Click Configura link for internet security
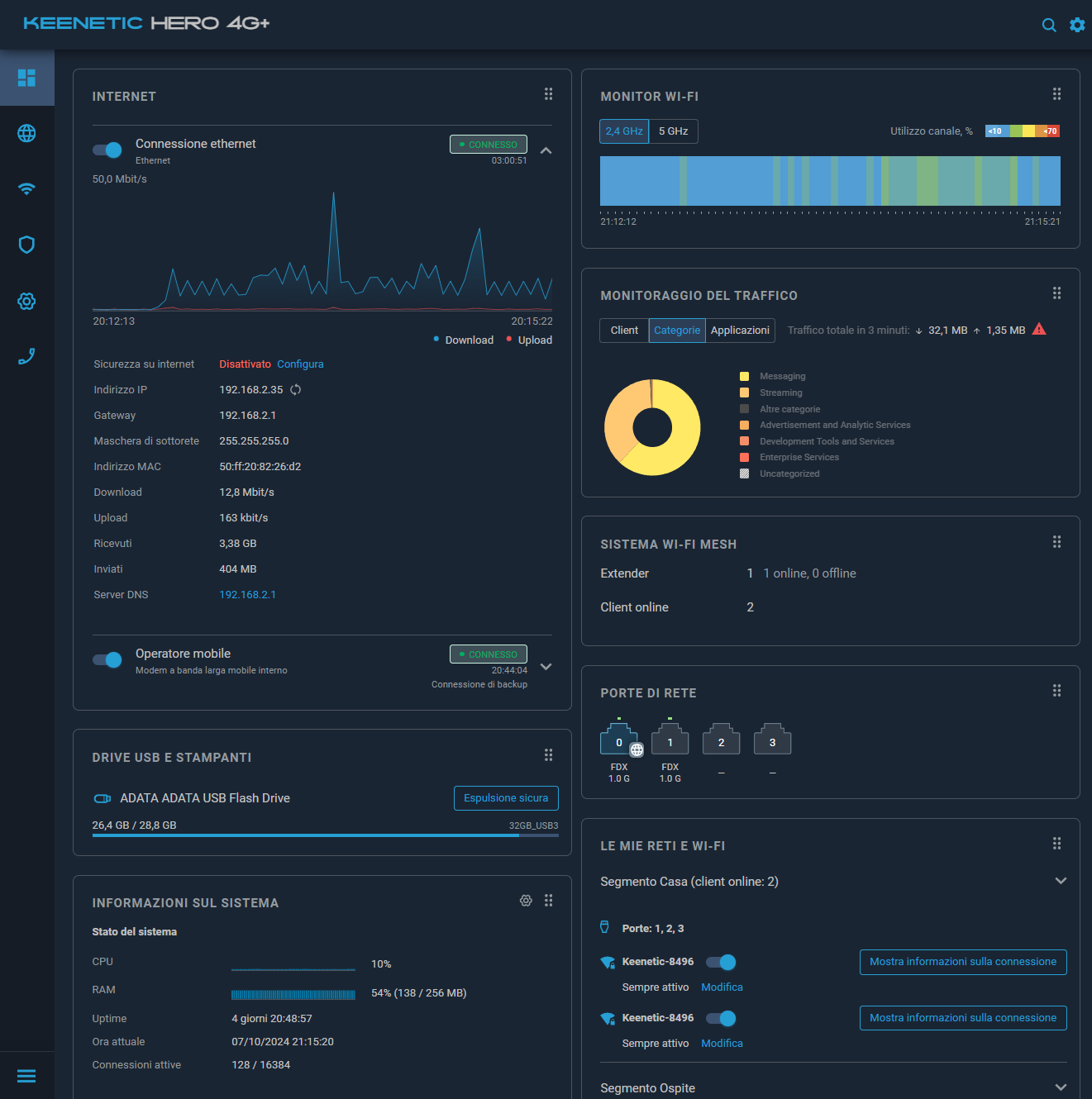This screenshot has width=1092, height=1099. click(x=300, y=364)
